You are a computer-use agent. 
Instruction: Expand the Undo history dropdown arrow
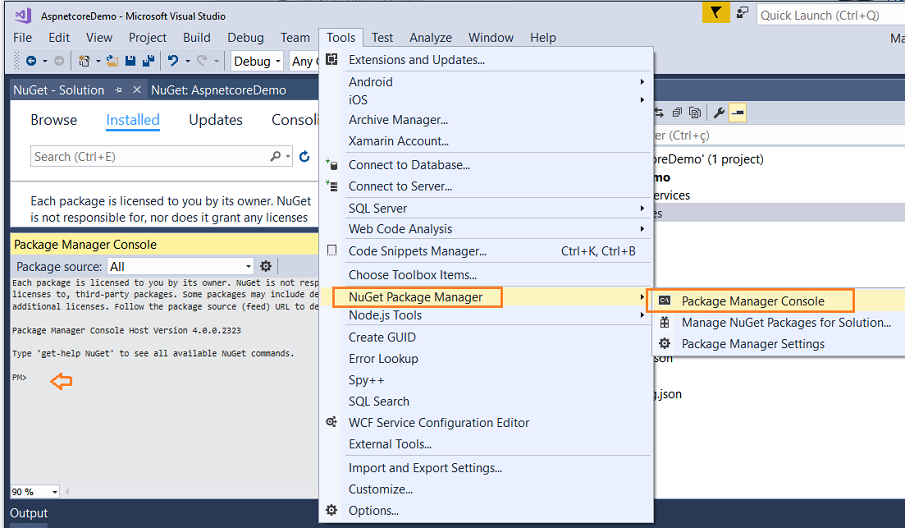point(187,61)
